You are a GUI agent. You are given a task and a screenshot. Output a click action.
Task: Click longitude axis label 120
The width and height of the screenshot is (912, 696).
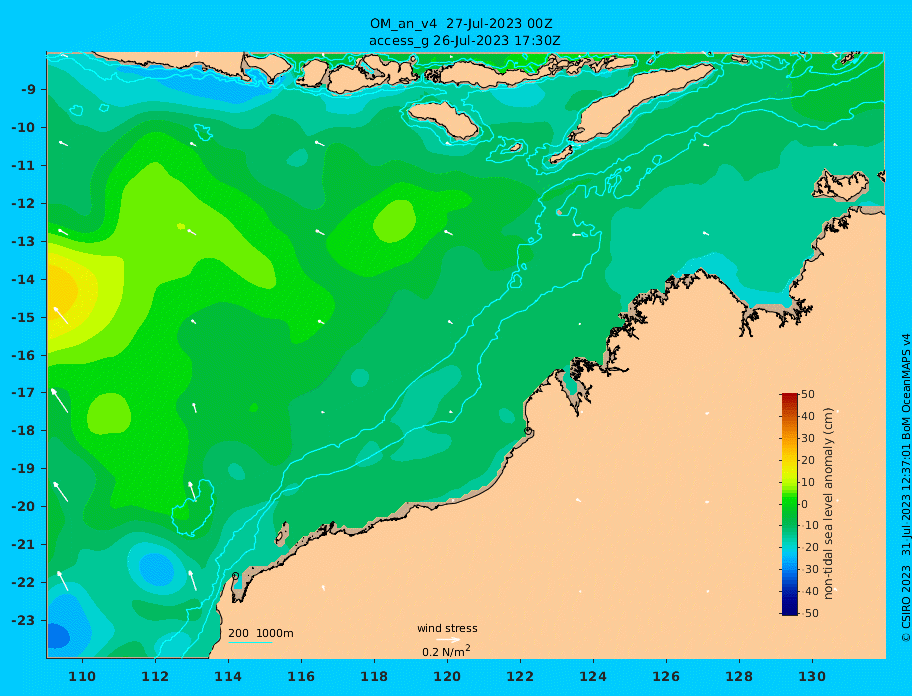tap(447, 676)
